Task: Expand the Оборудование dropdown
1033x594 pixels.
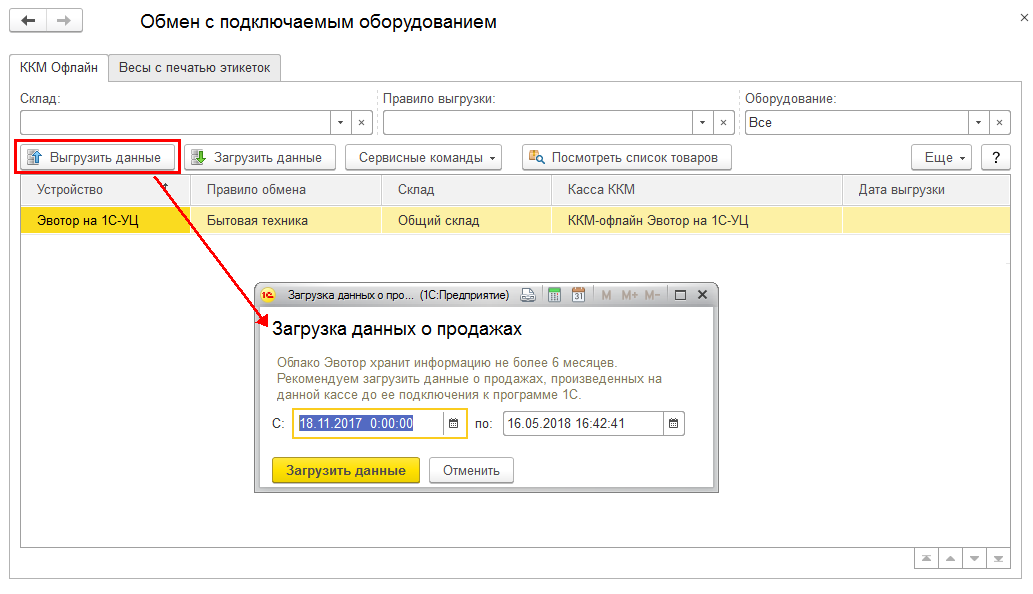Action: click(978, 122)
